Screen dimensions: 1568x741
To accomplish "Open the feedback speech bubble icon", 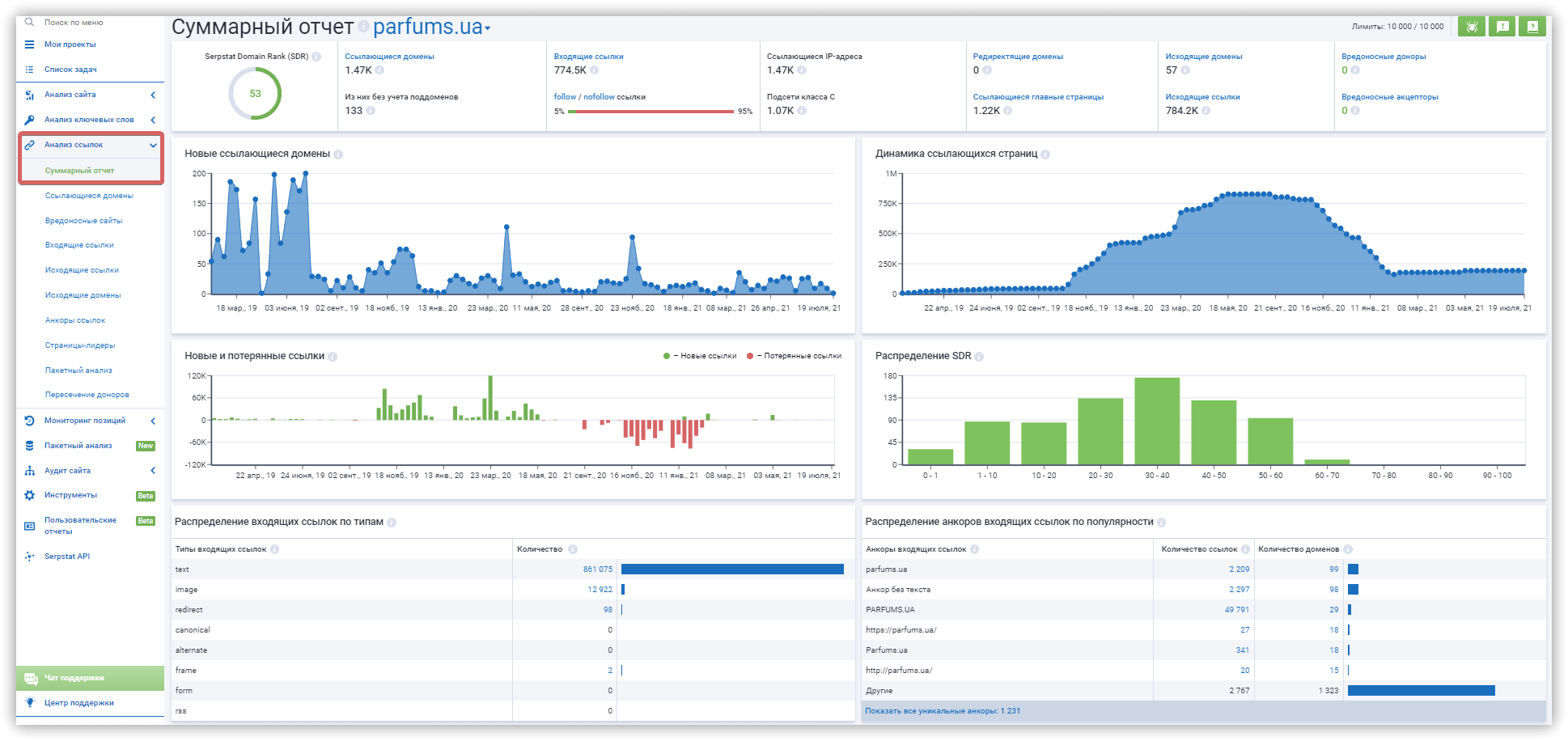I will click(x=1502, y=27).
